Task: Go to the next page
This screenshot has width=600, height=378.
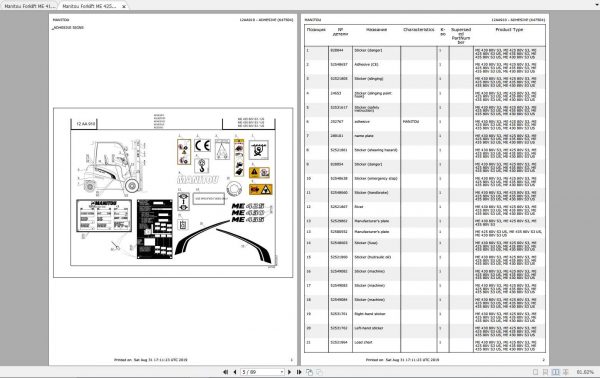Action: [x=289, y=372]
